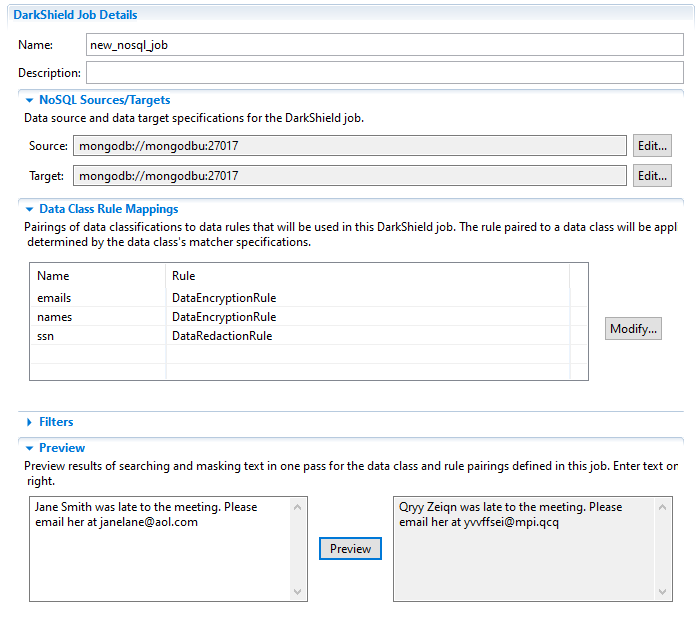The width and height of the screenshot is (699, 626).
Task: Click the Modify button for rule mappings
Action: (633, 329)
